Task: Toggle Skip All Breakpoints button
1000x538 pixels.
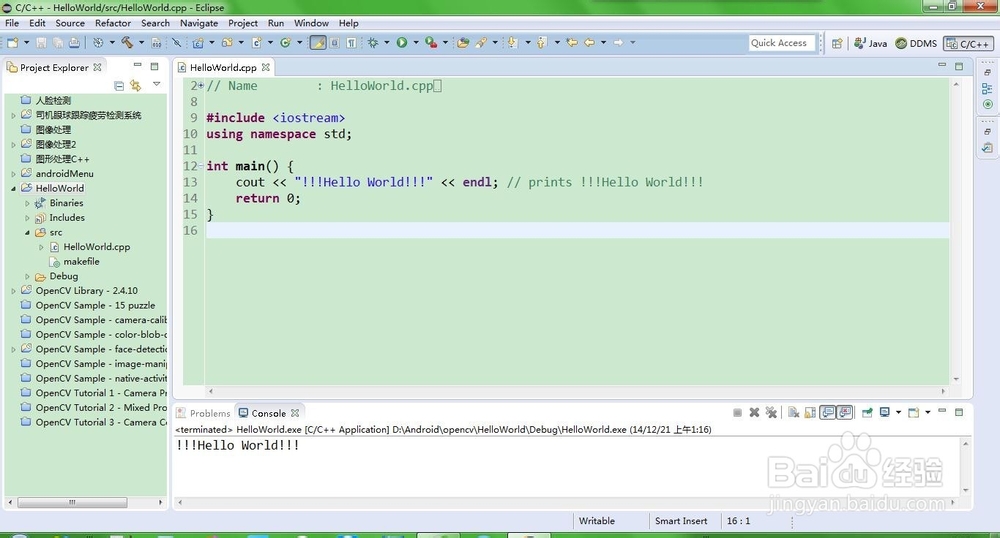Action: pyautogui.click(x=177, y=43)
